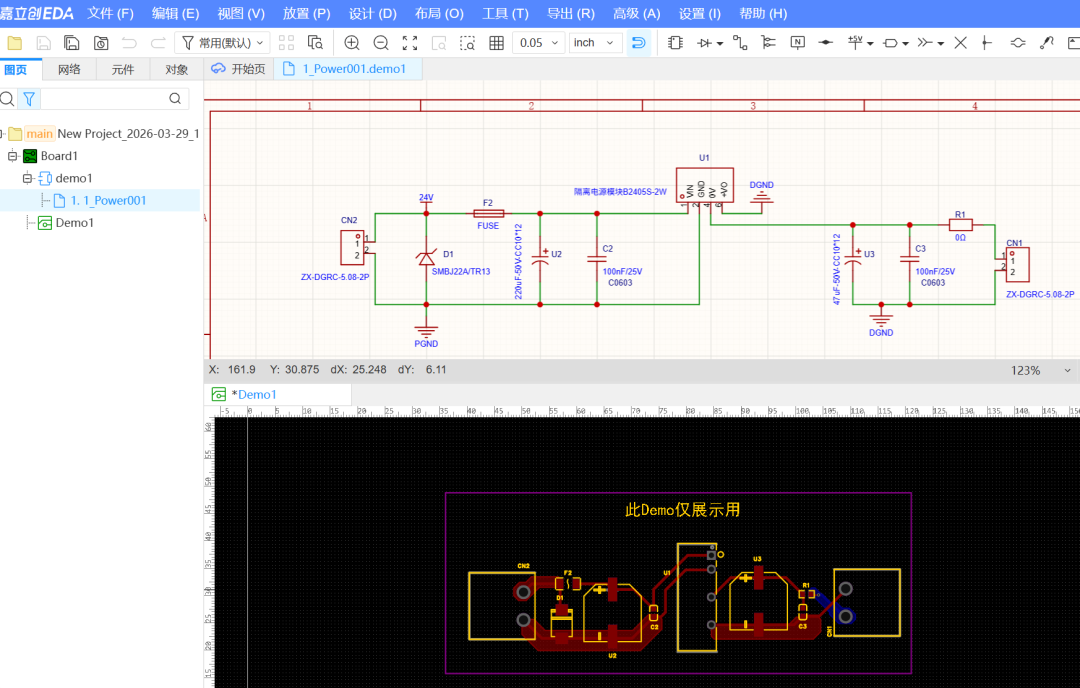The image size is (1080, 688).
Task: Select the Place Wire tool
Action: tap(740, 43)
